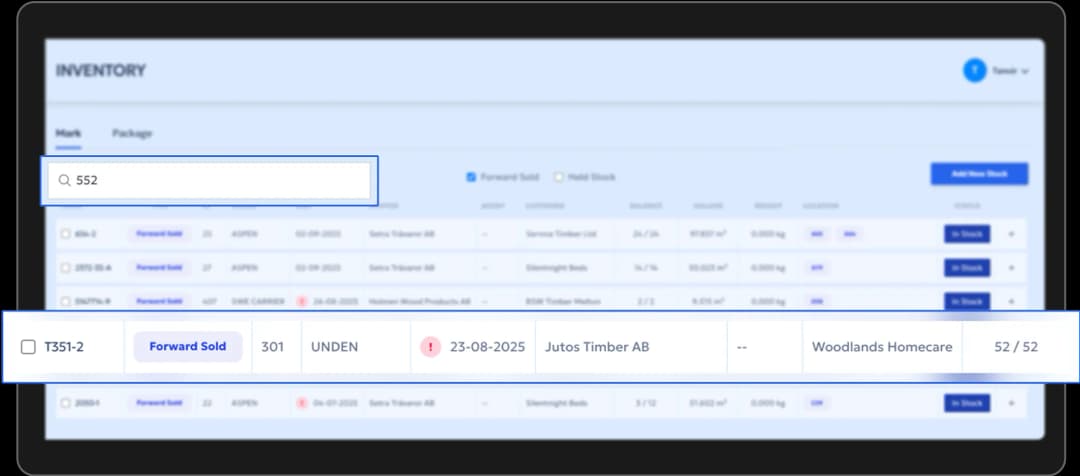Select the Mark tab

[68, 133]
